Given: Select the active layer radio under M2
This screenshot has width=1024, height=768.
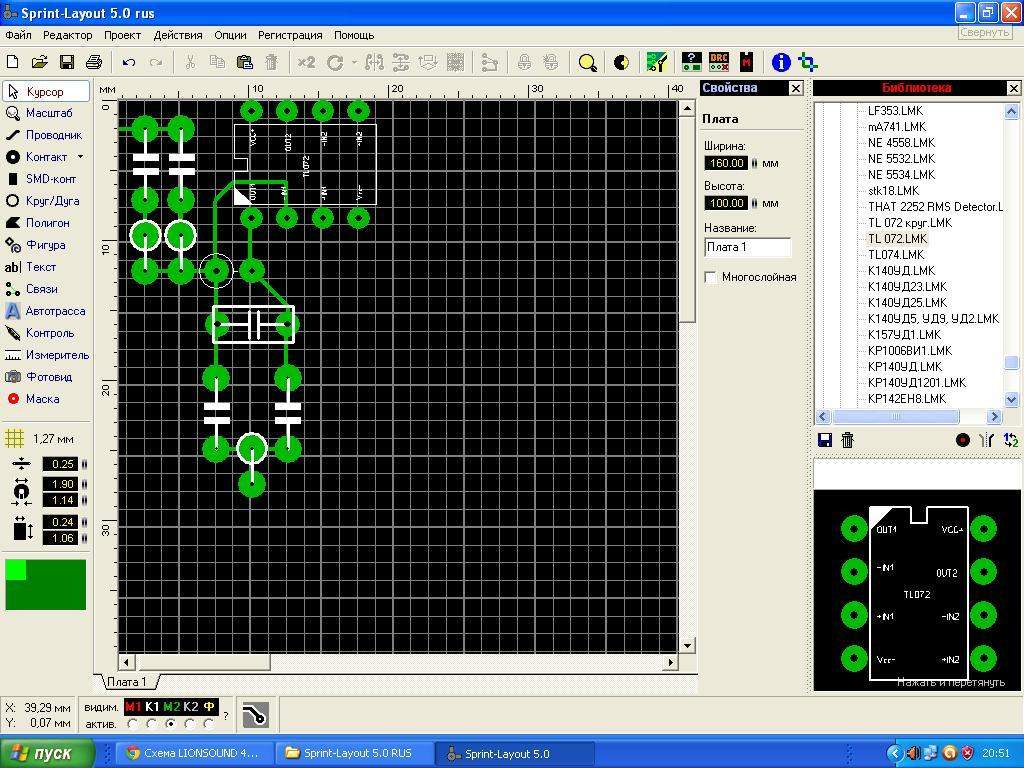Looking at the screenshot, I should (x=171, y=724).
